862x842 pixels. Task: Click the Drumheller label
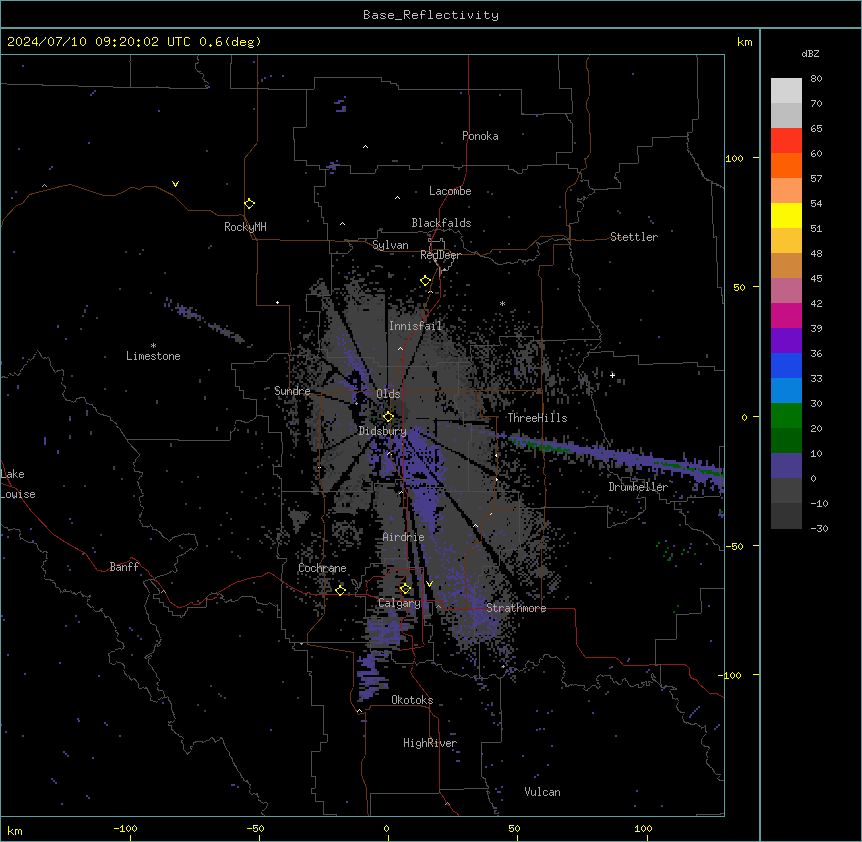638,487
